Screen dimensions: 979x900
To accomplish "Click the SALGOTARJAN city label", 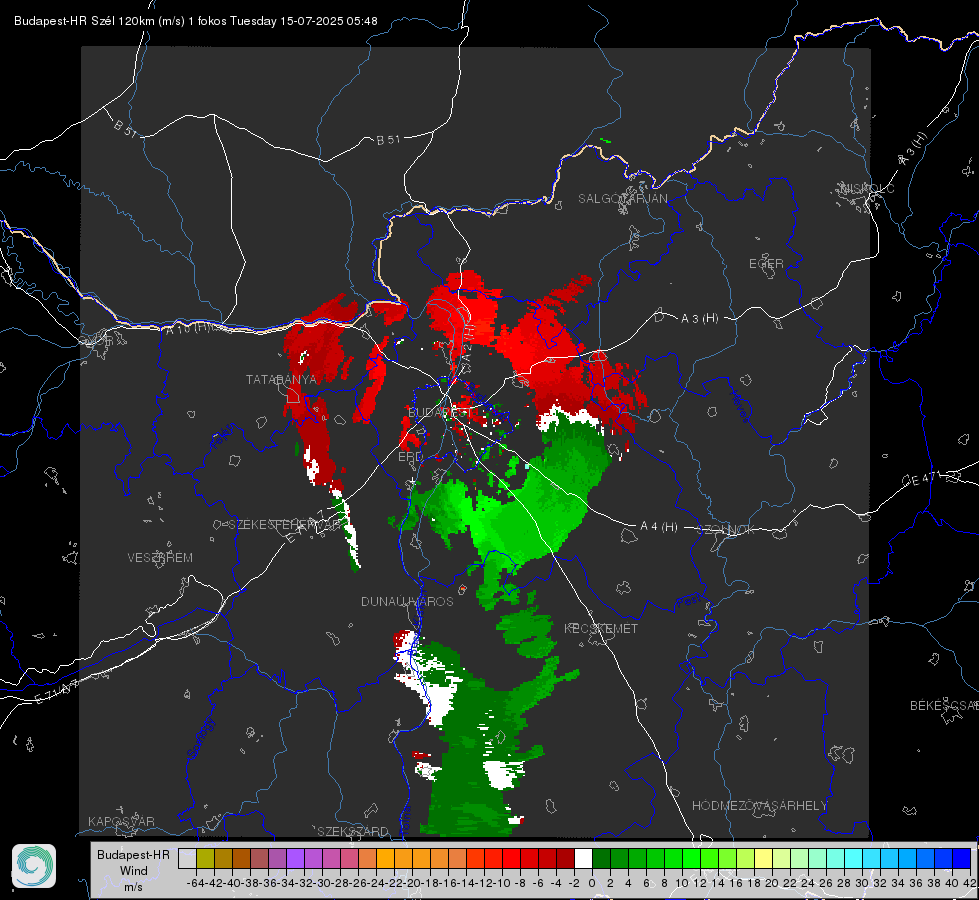I will click(x=622, y=199).
